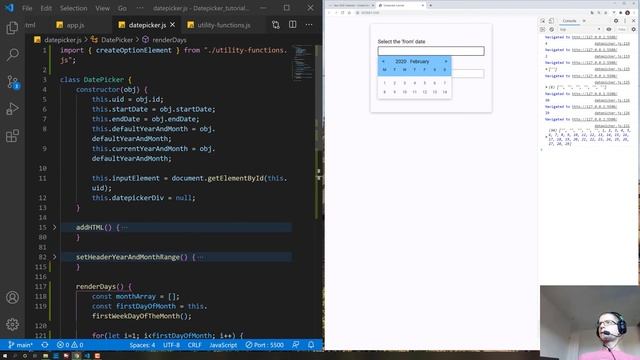
Task: Open the Explorer view in activity bar
Action: 12,28
